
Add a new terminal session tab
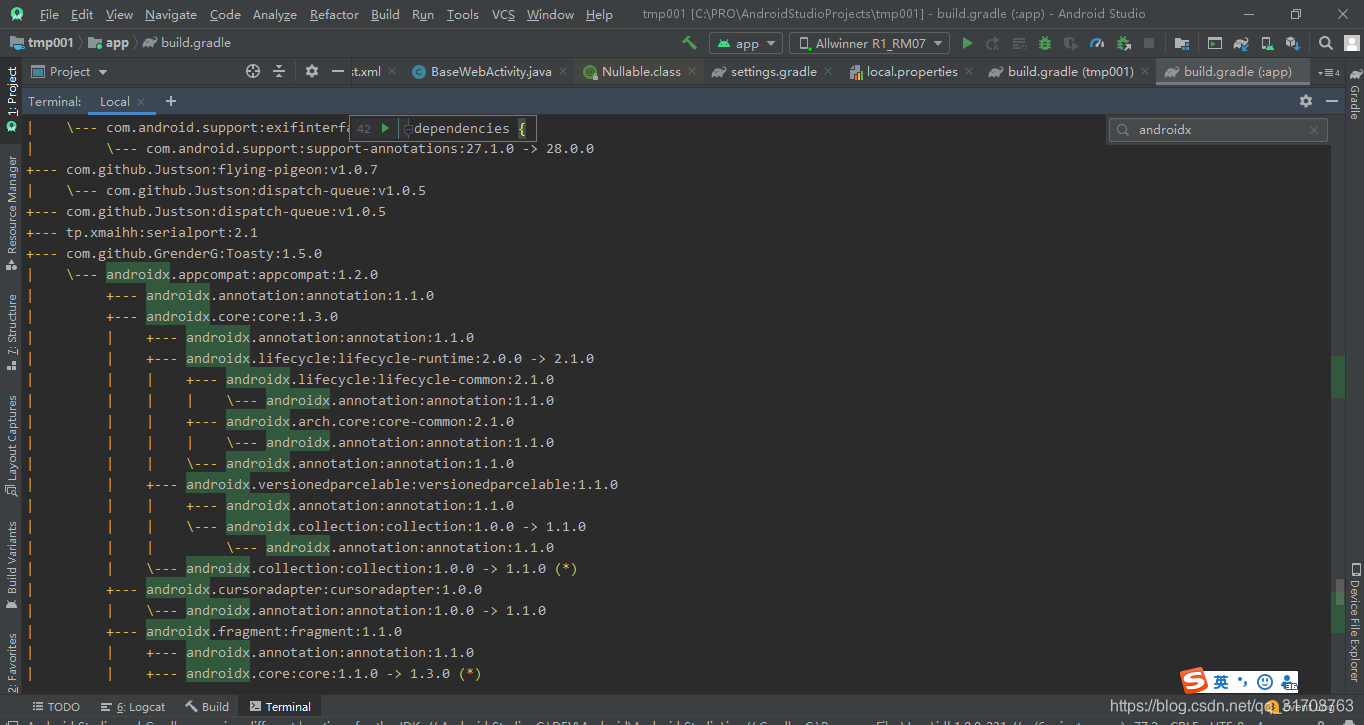point(171,101)
